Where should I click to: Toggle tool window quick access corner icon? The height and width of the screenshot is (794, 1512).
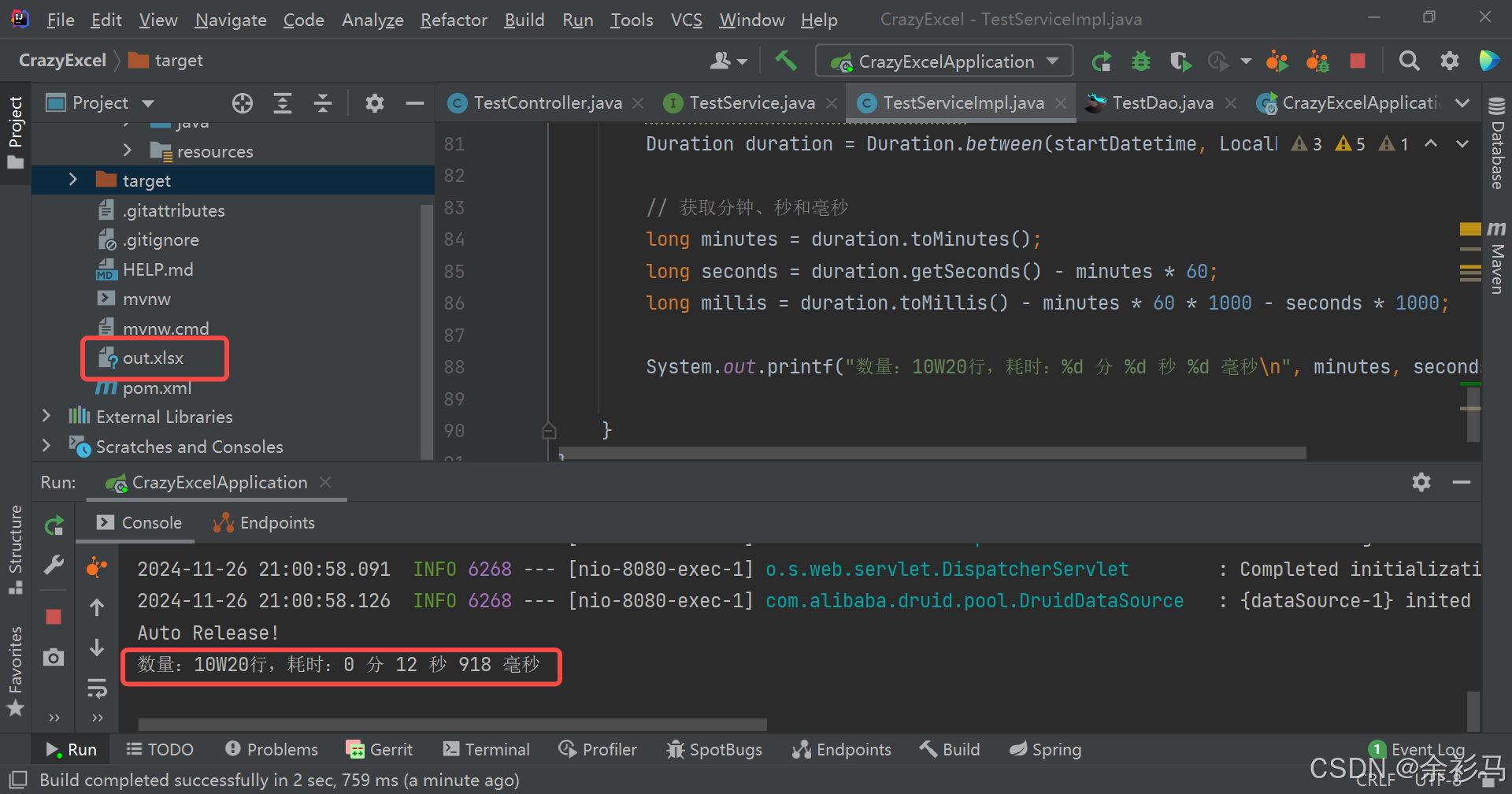(x=16, y=780)
